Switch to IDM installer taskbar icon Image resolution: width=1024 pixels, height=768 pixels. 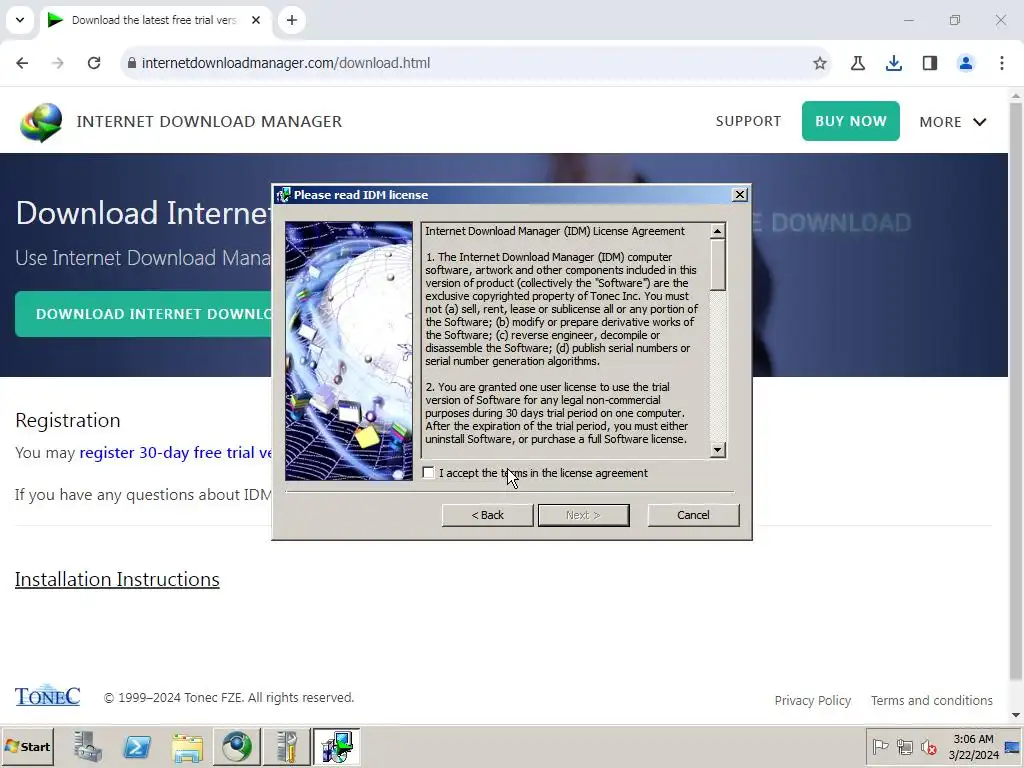tap(336, 746)
